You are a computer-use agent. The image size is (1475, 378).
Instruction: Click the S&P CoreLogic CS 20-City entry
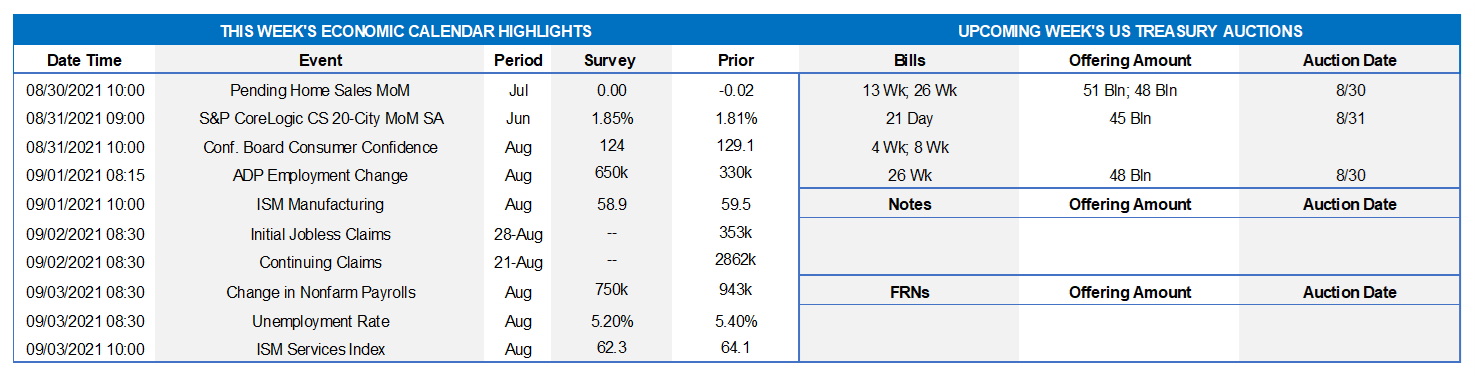click(x=320, y=118)
